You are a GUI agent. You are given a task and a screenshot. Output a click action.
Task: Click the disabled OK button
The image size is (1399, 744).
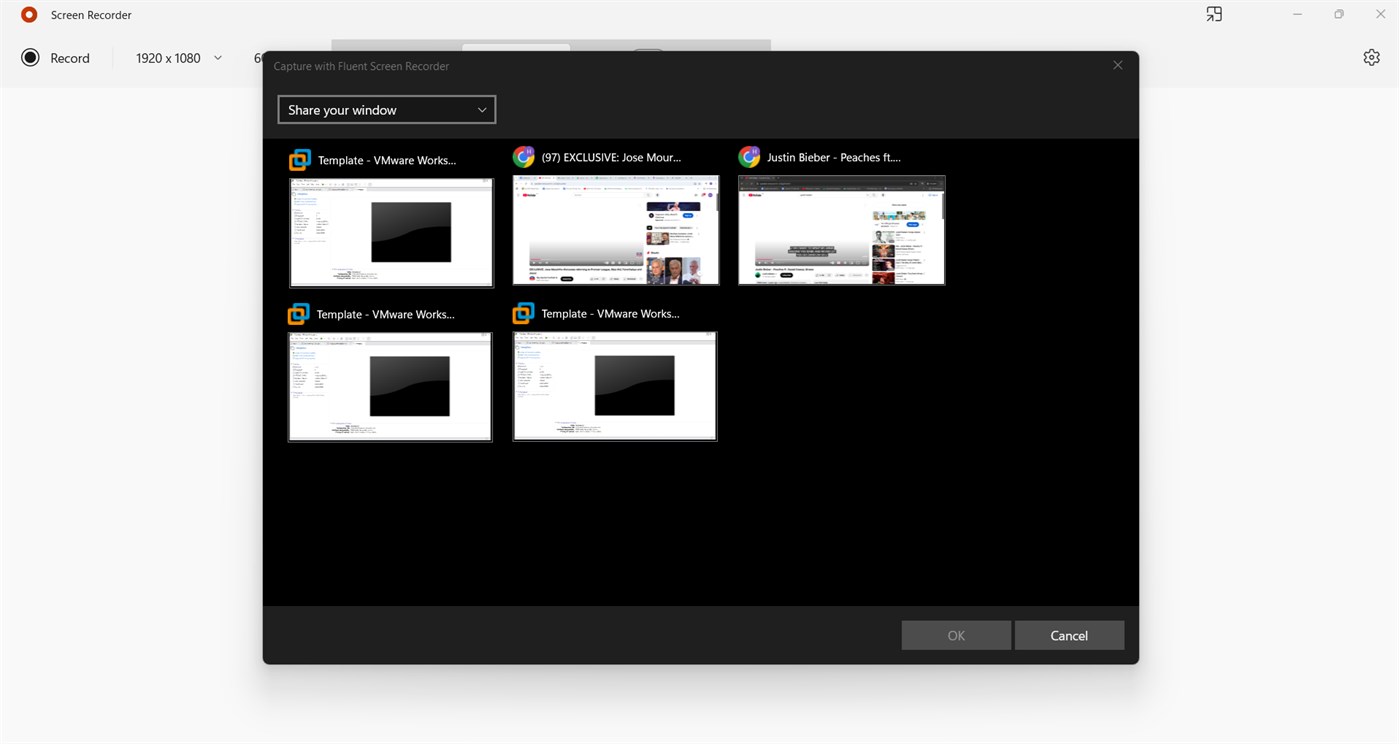955,635
